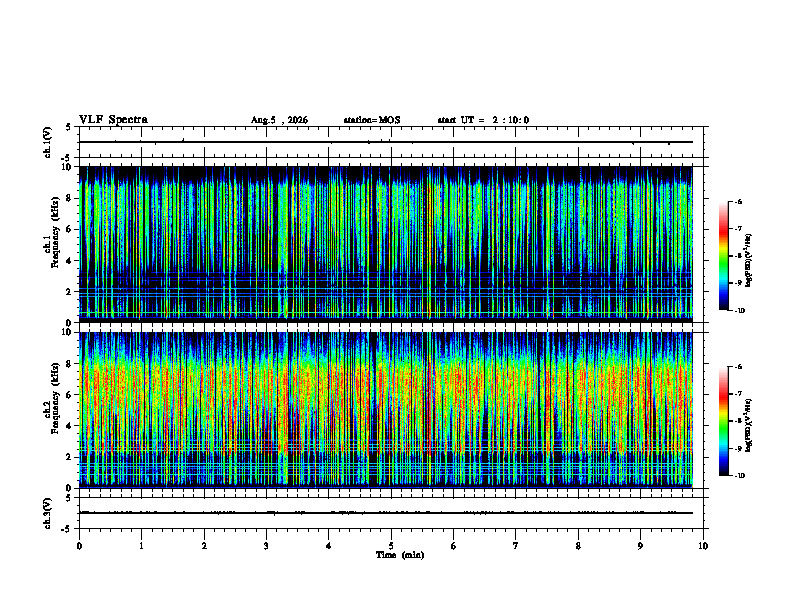
Task: Click the ch.3 voltage waveform trace
Action: click(386, 513)
